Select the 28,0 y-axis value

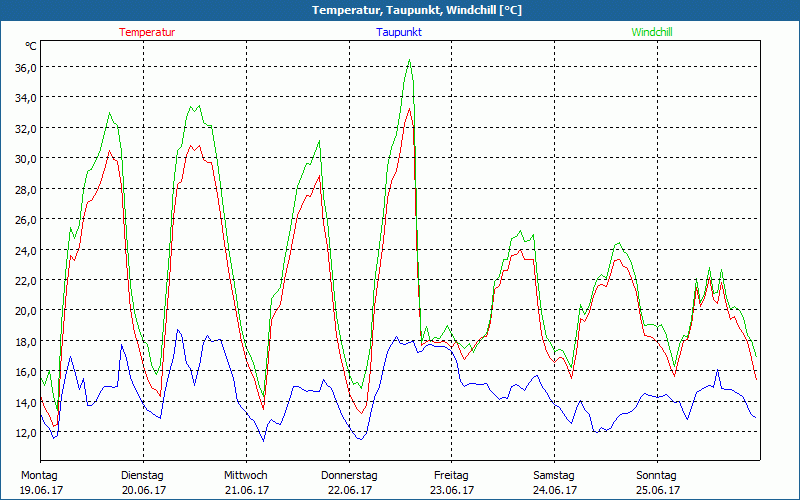(x=26, y=189)
